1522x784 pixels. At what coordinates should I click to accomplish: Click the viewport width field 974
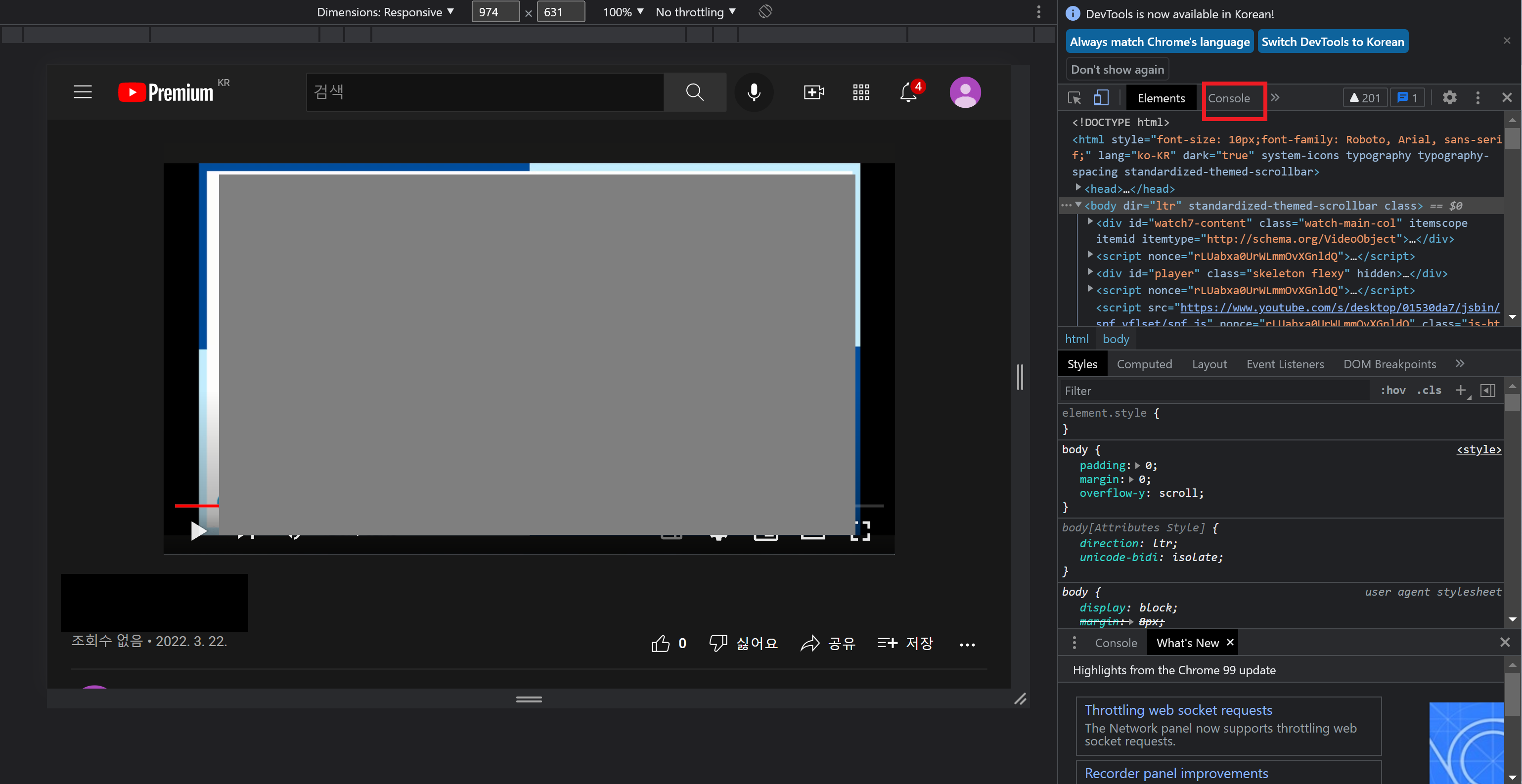[x=495, y=12]
